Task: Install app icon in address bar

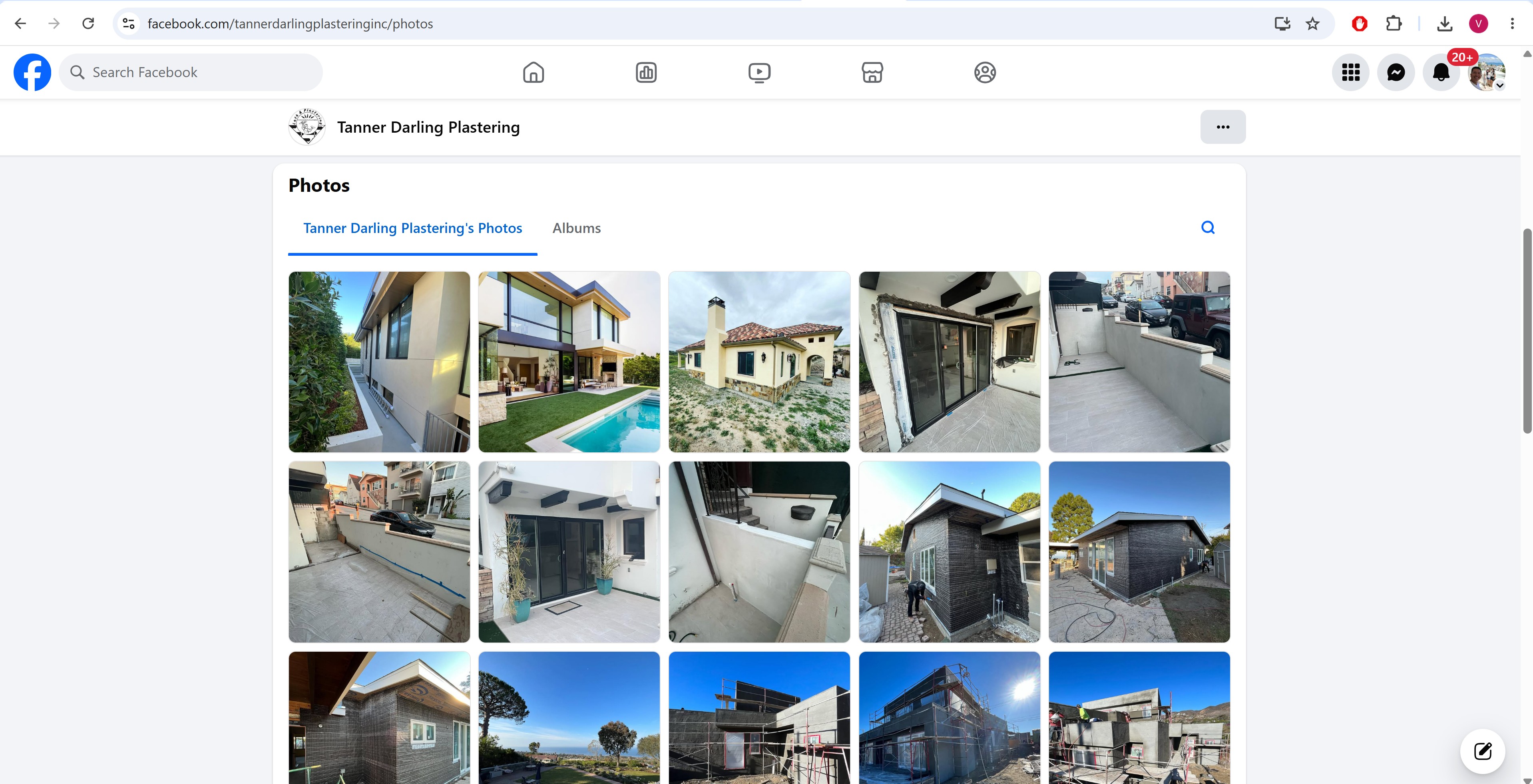Action: [1282, 24]
